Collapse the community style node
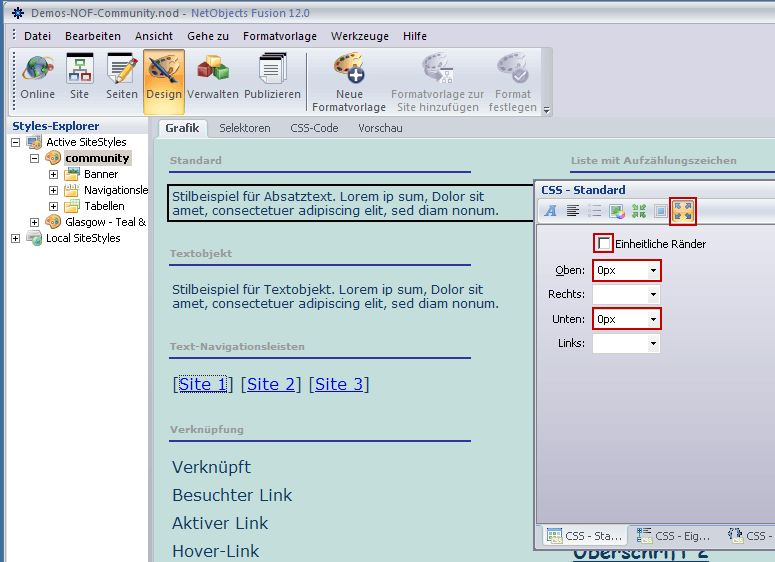The height and width of the screenshot is (562, 775). [34, 159]
